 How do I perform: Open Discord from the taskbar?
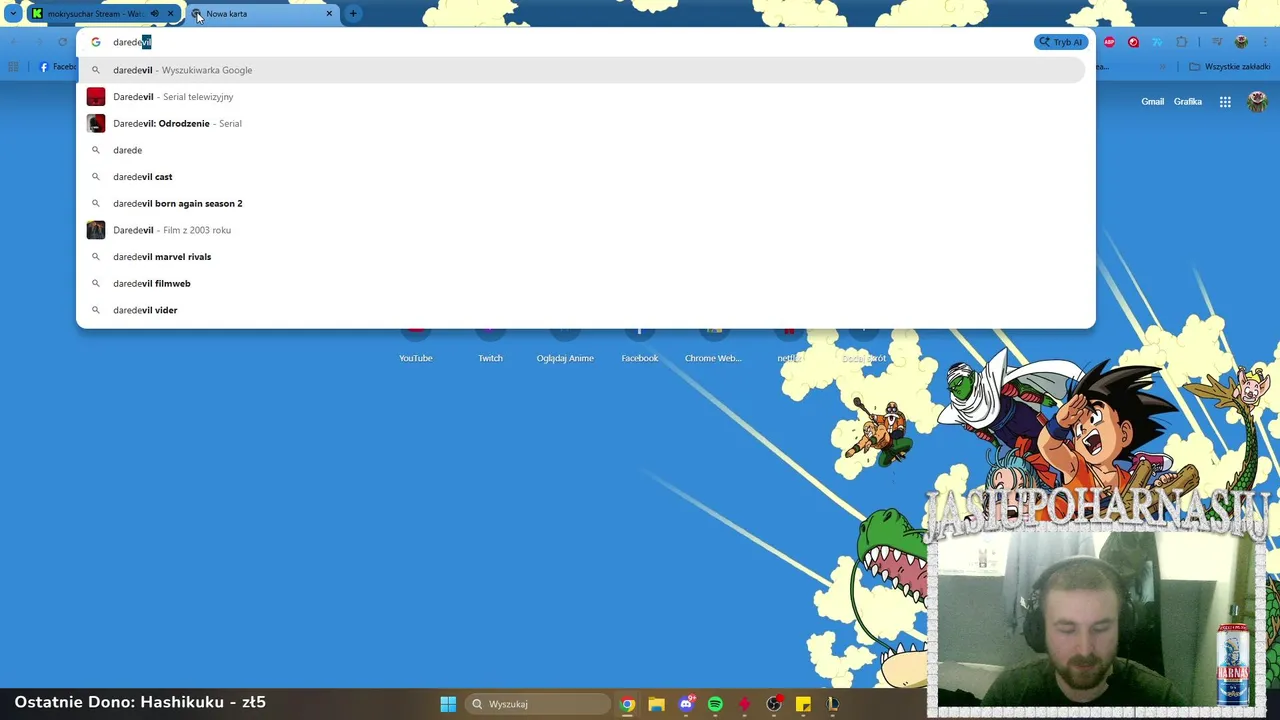(686, 704)
